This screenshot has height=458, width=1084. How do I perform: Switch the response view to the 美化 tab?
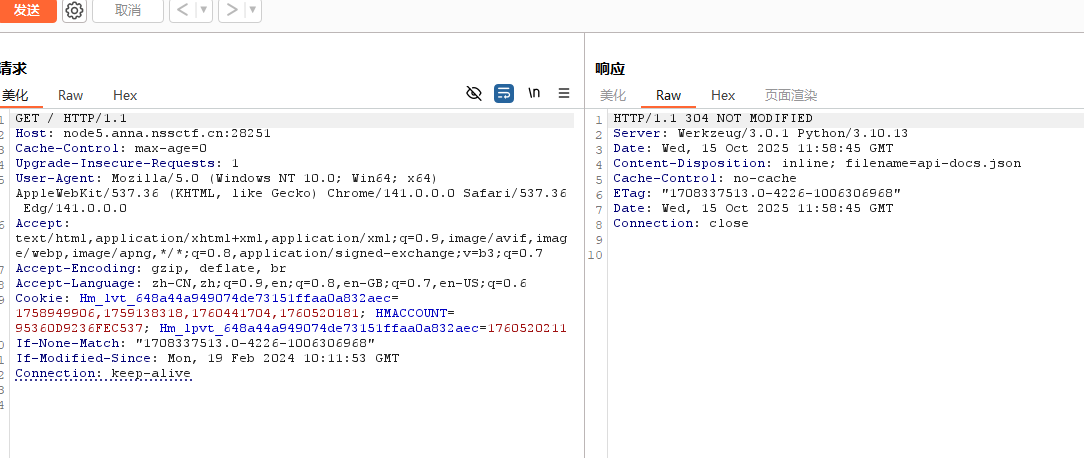tap(613, 95)
